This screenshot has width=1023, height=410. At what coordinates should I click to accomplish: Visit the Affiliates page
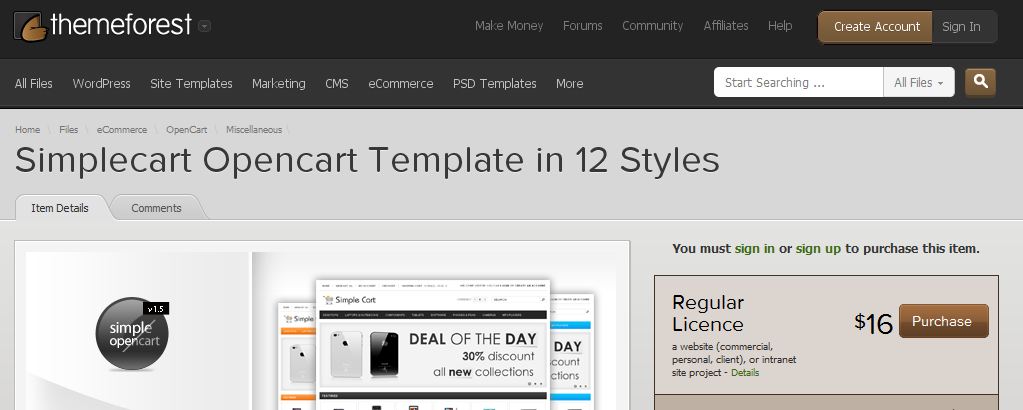(x=725, y=26)
